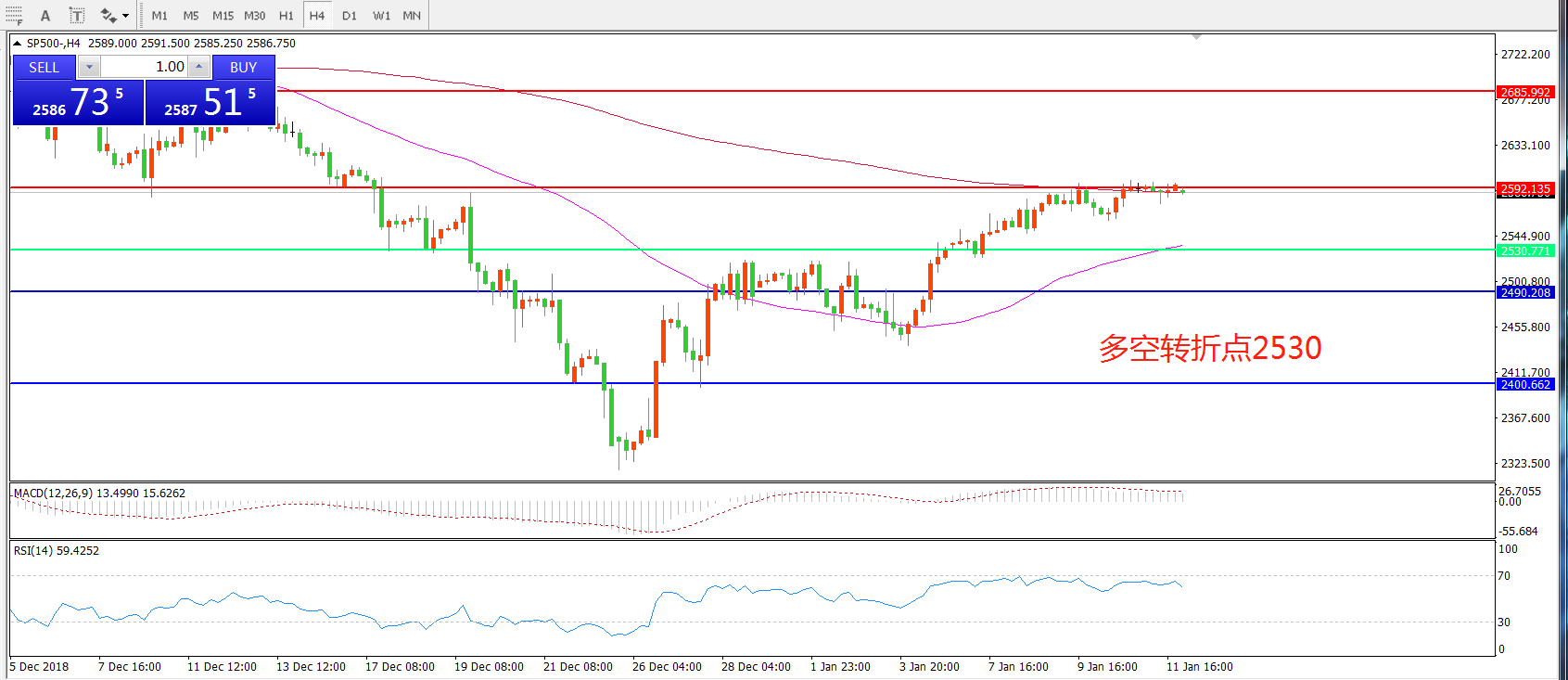This screenshot has width=1568, height=680.
Task: Open the Arrows tool dropdown arrow
Action: coord(126,16)
